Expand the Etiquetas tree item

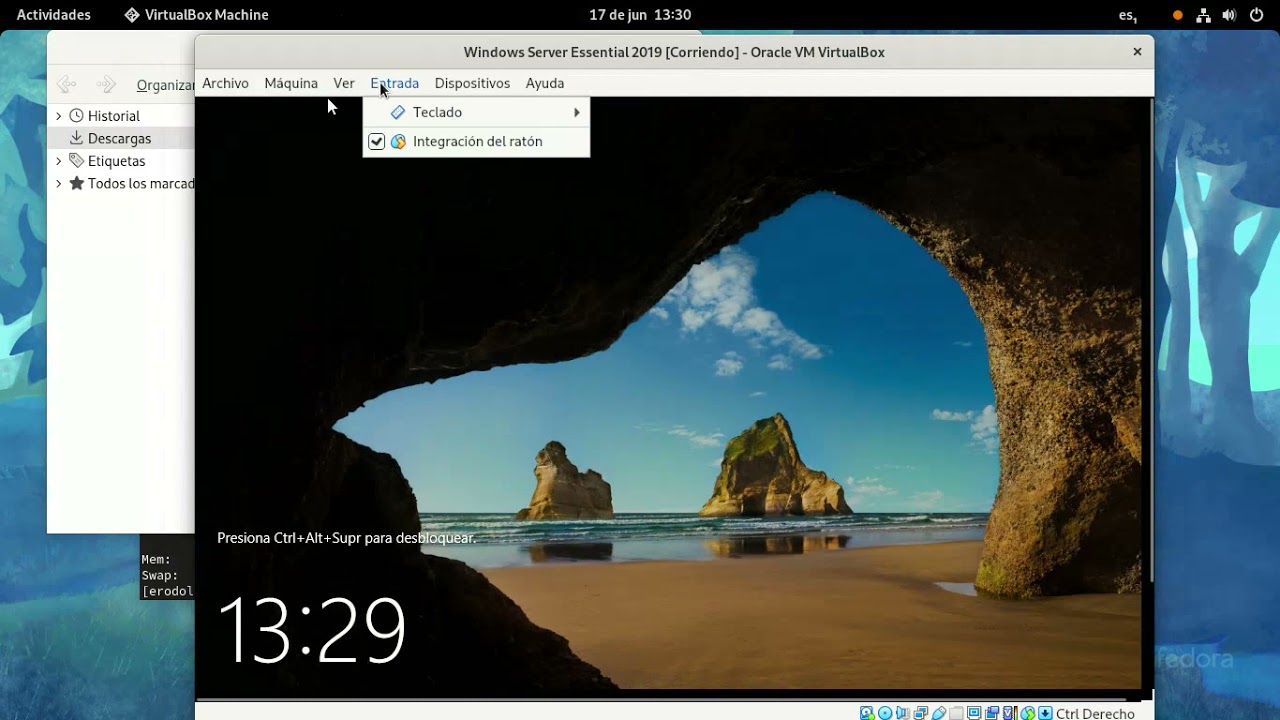click(x=59, y=161)
